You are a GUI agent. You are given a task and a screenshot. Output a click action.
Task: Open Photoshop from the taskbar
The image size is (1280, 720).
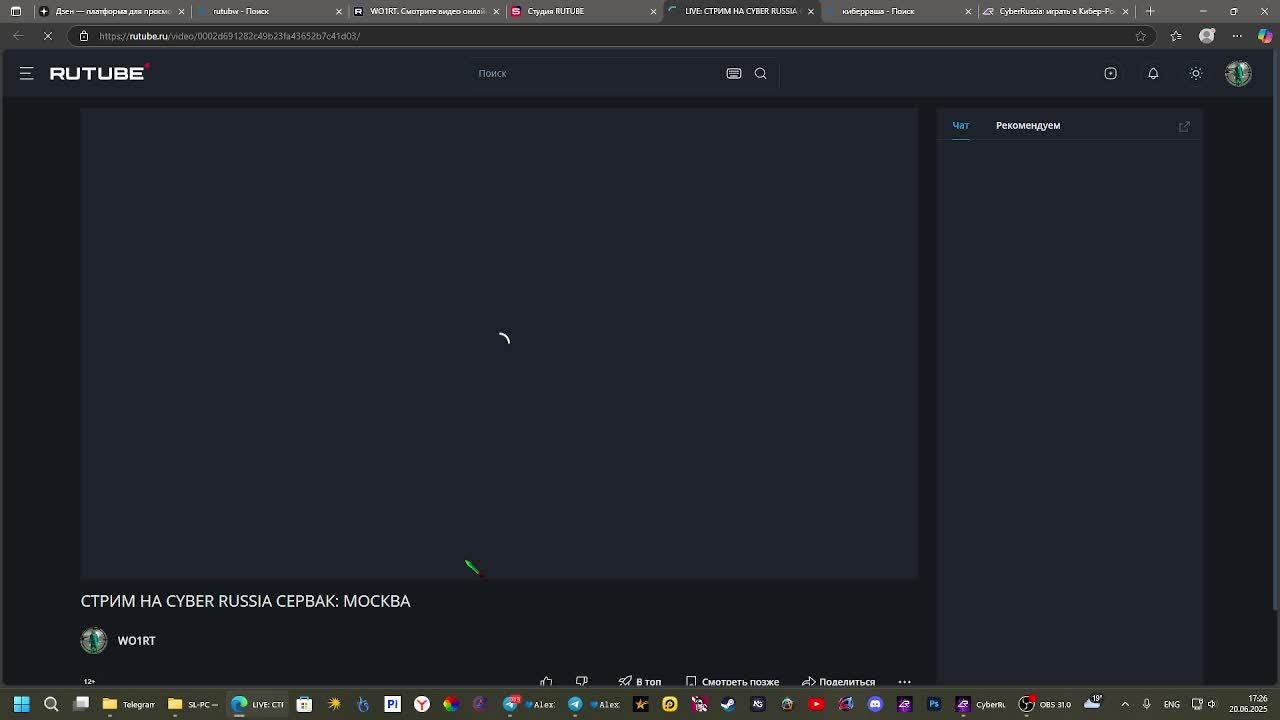(x=934, y=704)
